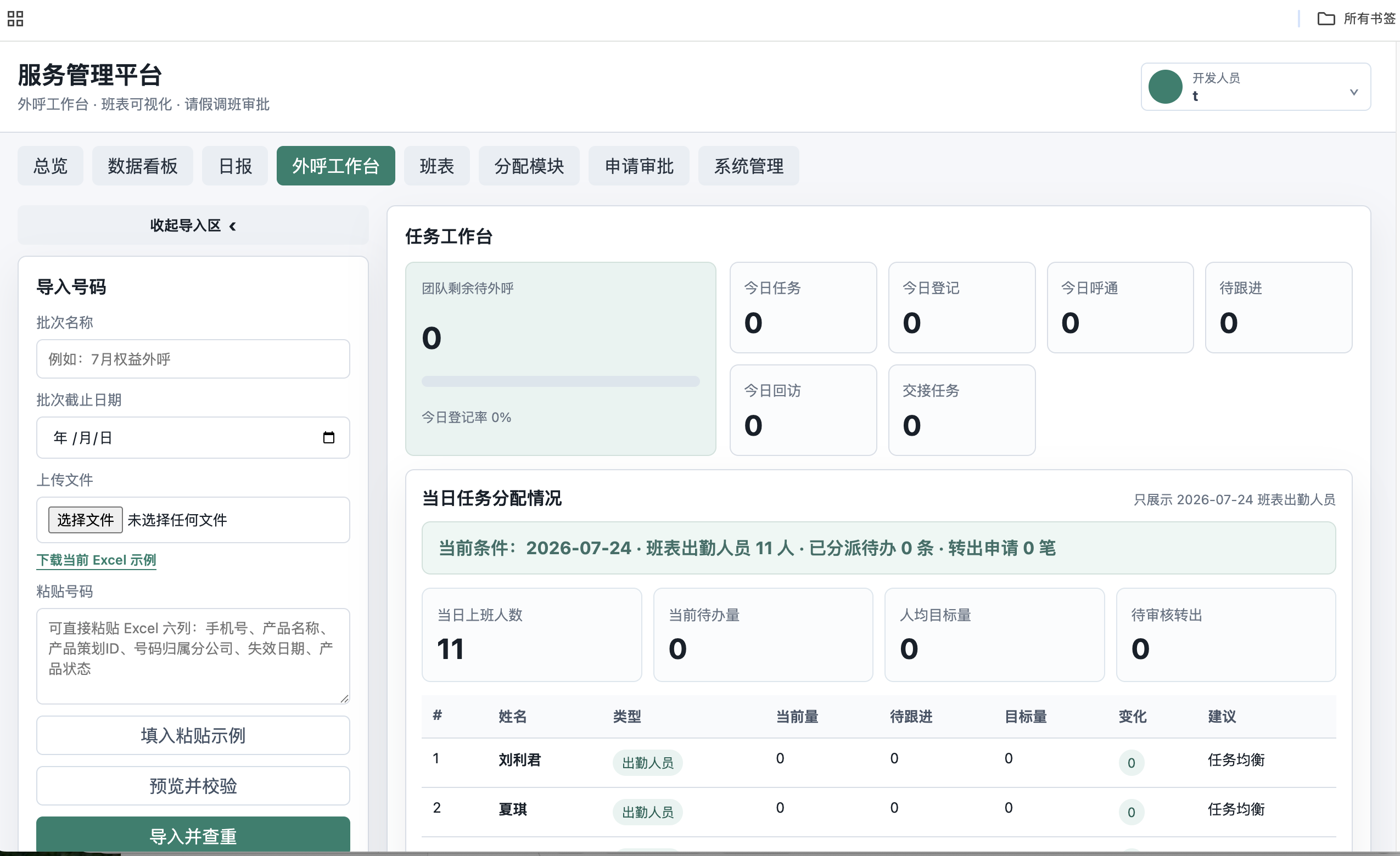Screen dimensions: 1400x856
Task: Open the 今日登记 stat card
Action: pyautogui.click(x=962, y=308)
